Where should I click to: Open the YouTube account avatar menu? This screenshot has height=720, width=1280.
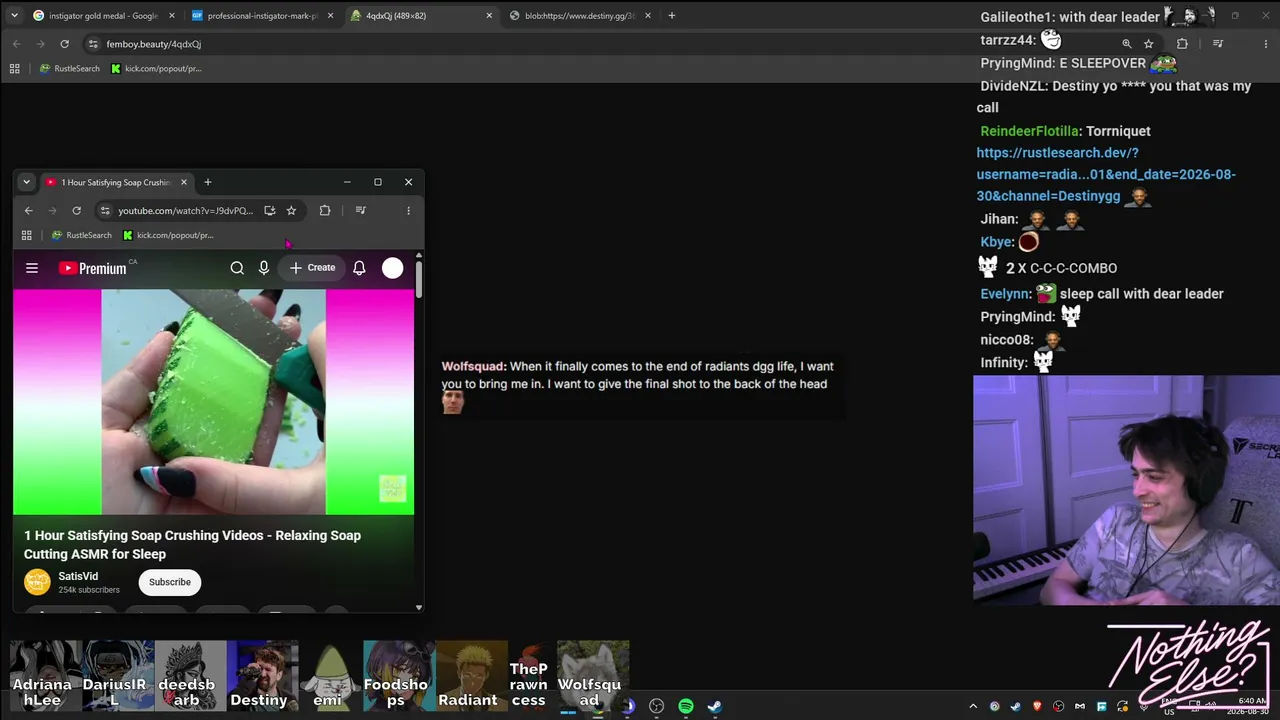pos(393,268)
